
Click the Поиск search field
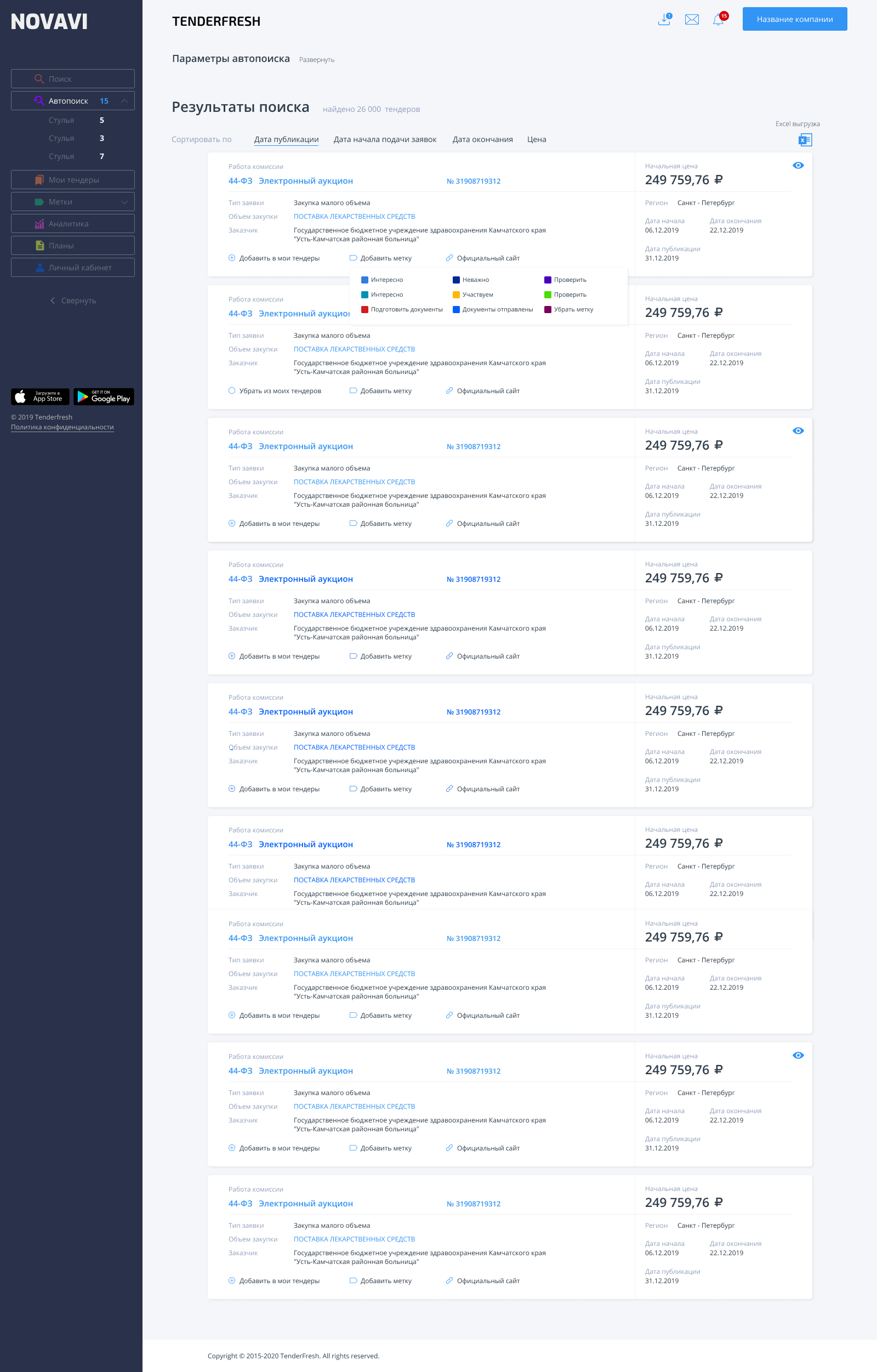[73, 78]
